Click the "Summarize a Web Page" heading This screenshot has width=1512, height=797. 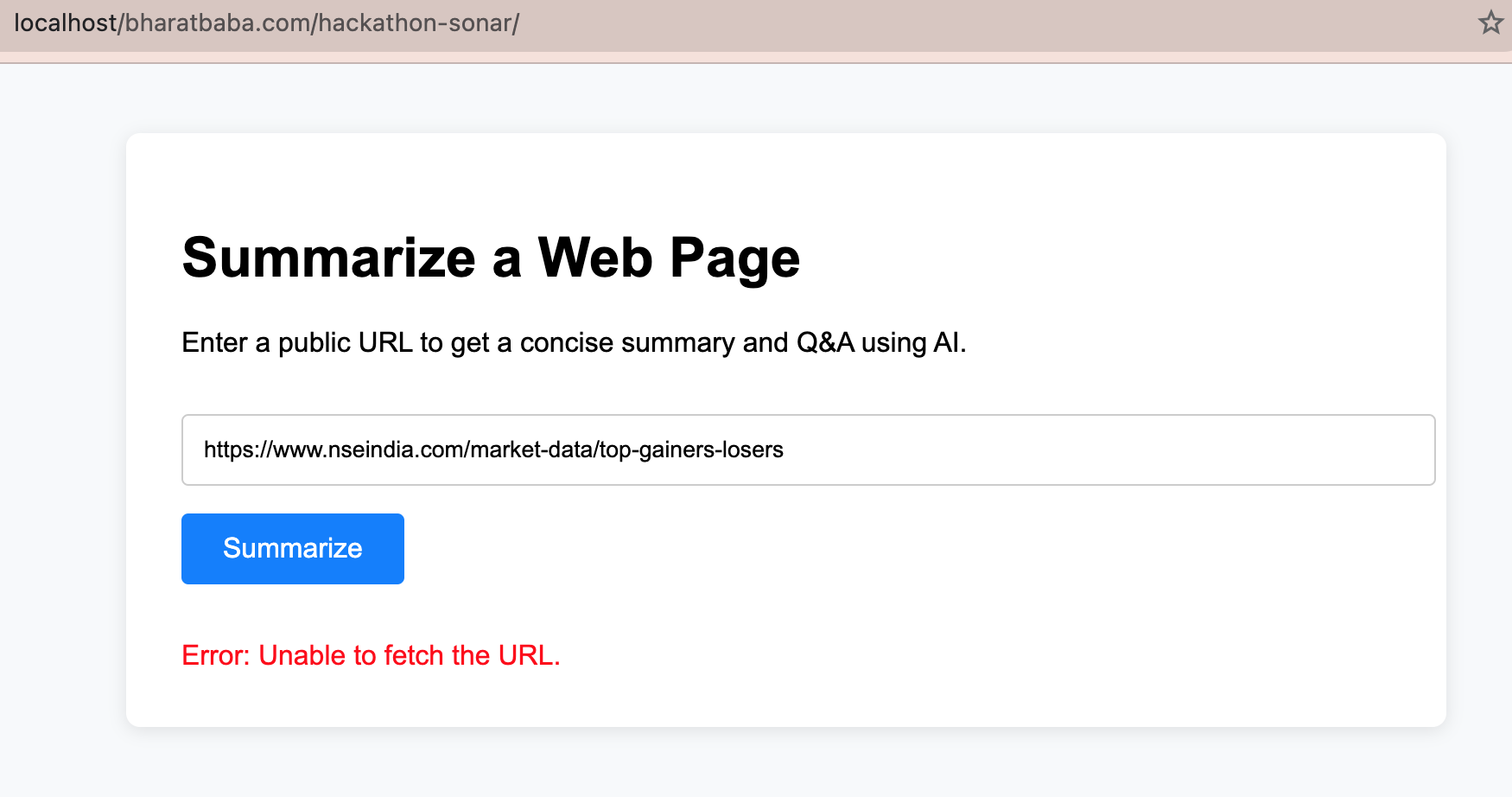click(x=491, y=258)
